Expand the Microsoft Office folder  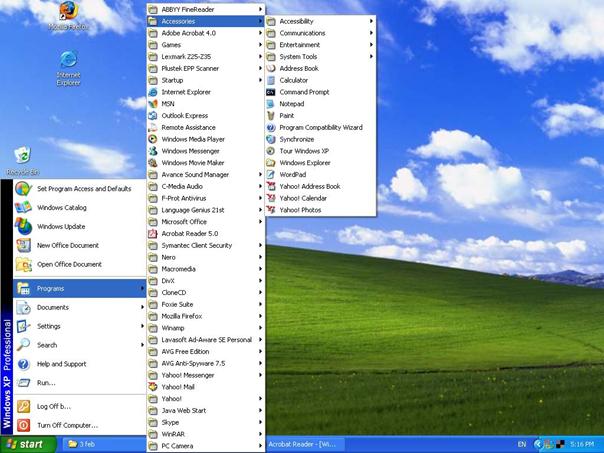coord(184,221)
